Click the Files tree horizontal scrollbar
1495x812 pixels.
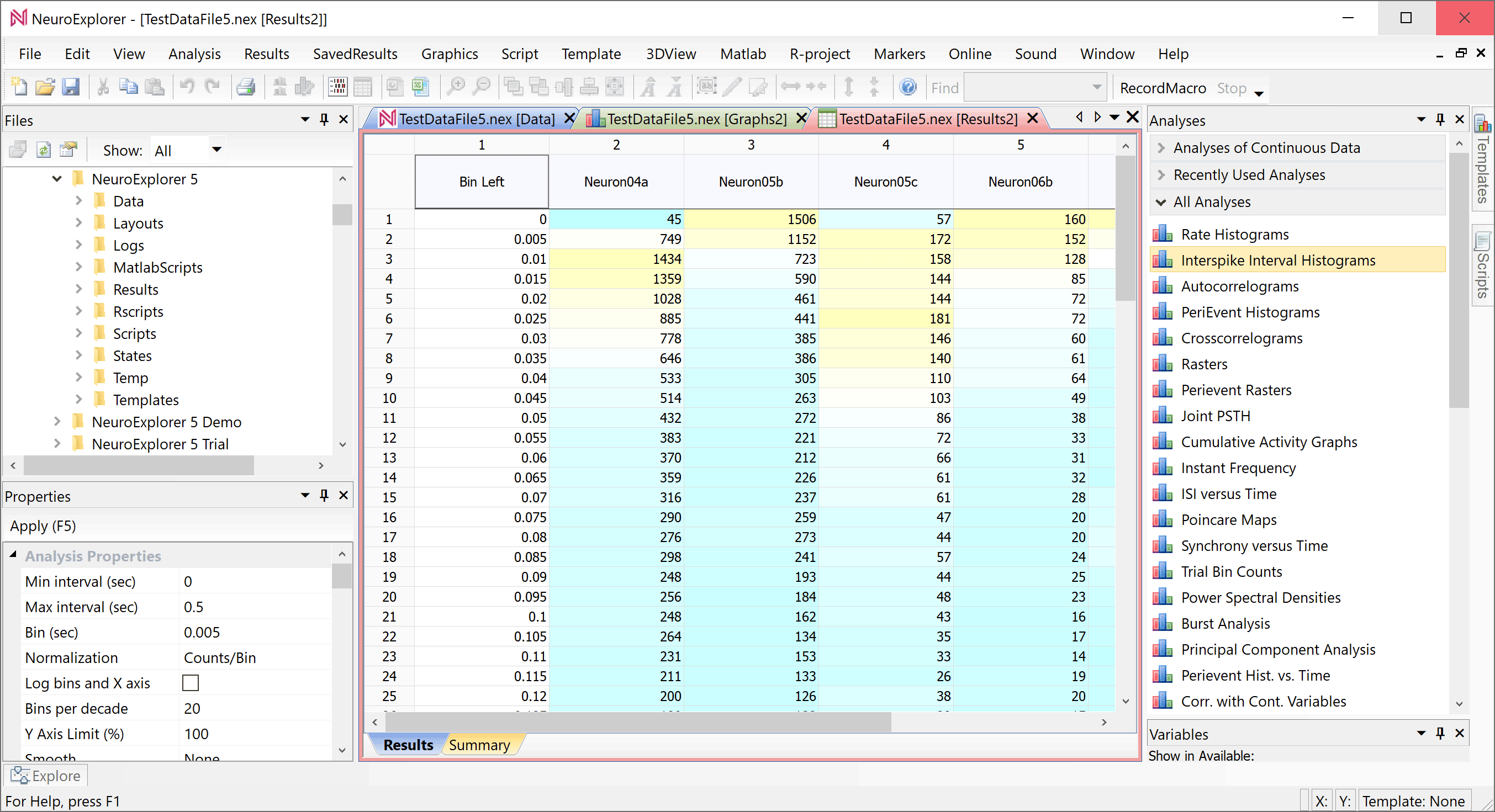[x=139, y=465]
